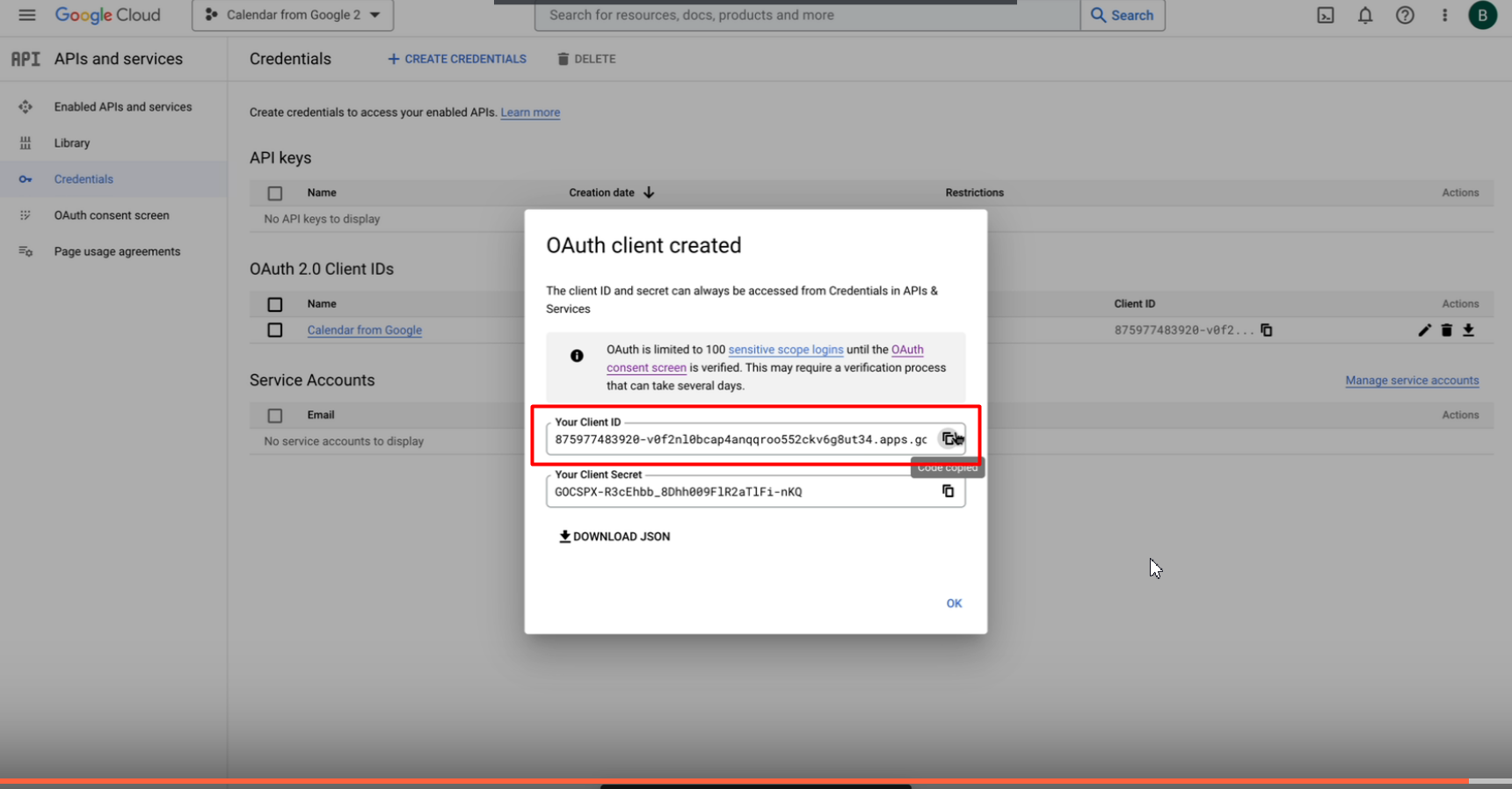Copy the client ID in the table row

pyautogui.click(x=1267, y=330)
